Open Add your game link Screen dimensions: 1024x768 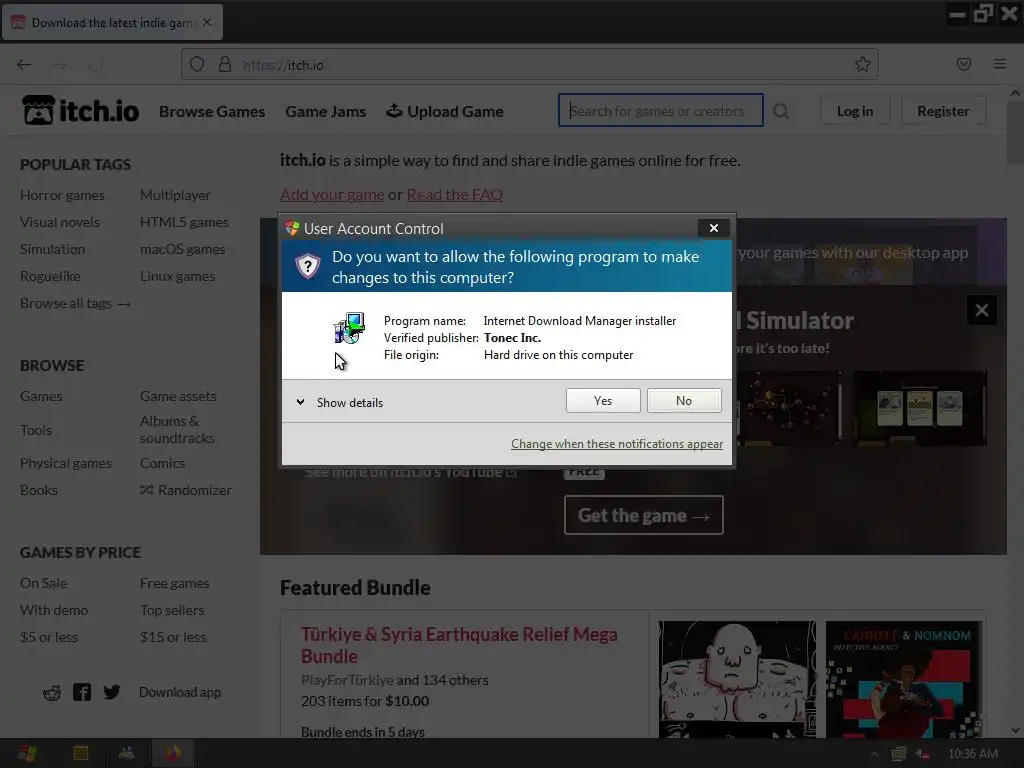click(332, 195)
